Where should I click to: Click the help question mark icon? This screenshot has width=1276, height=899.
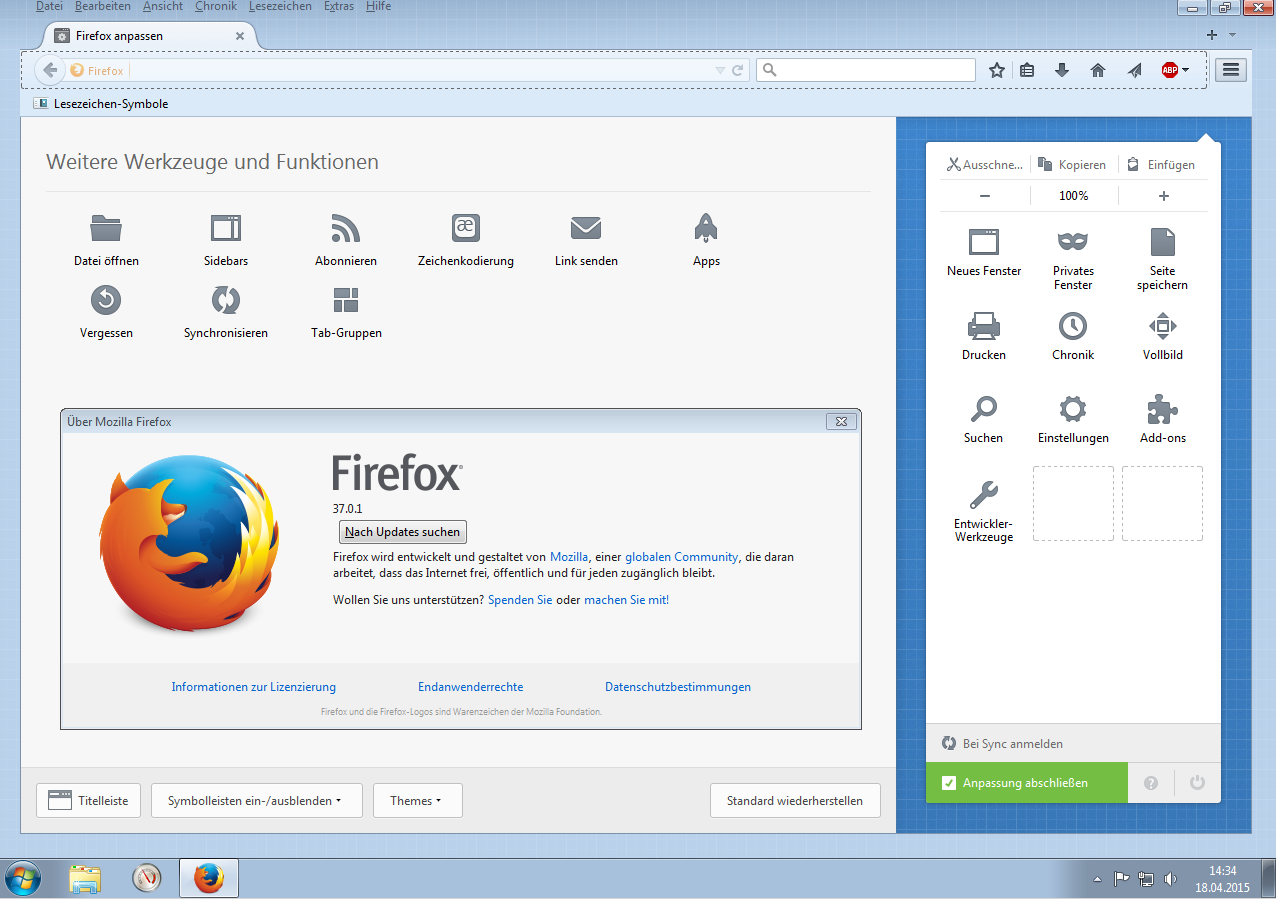point(1151,783)
